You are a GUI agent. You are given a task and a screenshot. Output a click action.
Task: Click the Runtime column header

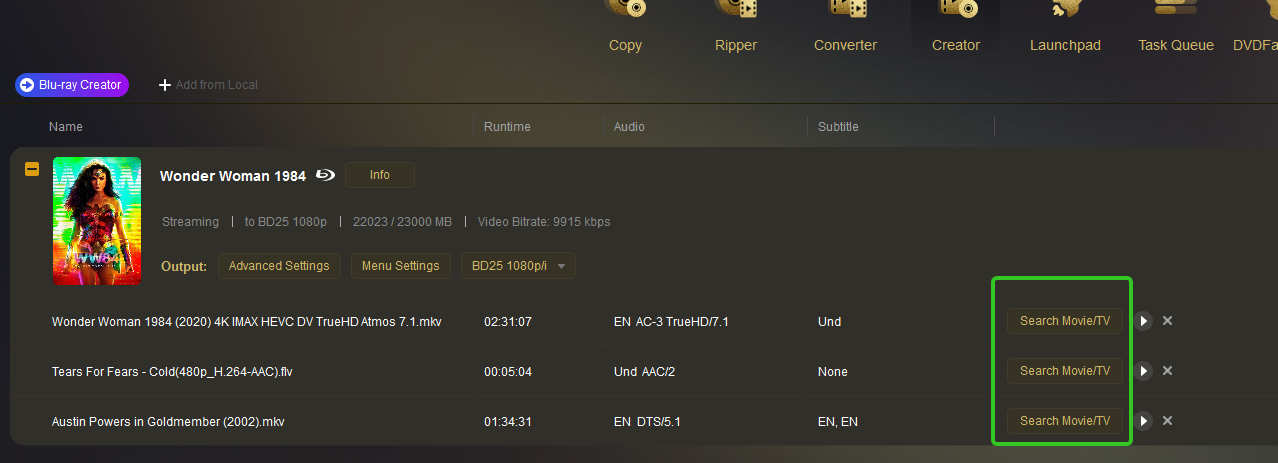point(507,127)
